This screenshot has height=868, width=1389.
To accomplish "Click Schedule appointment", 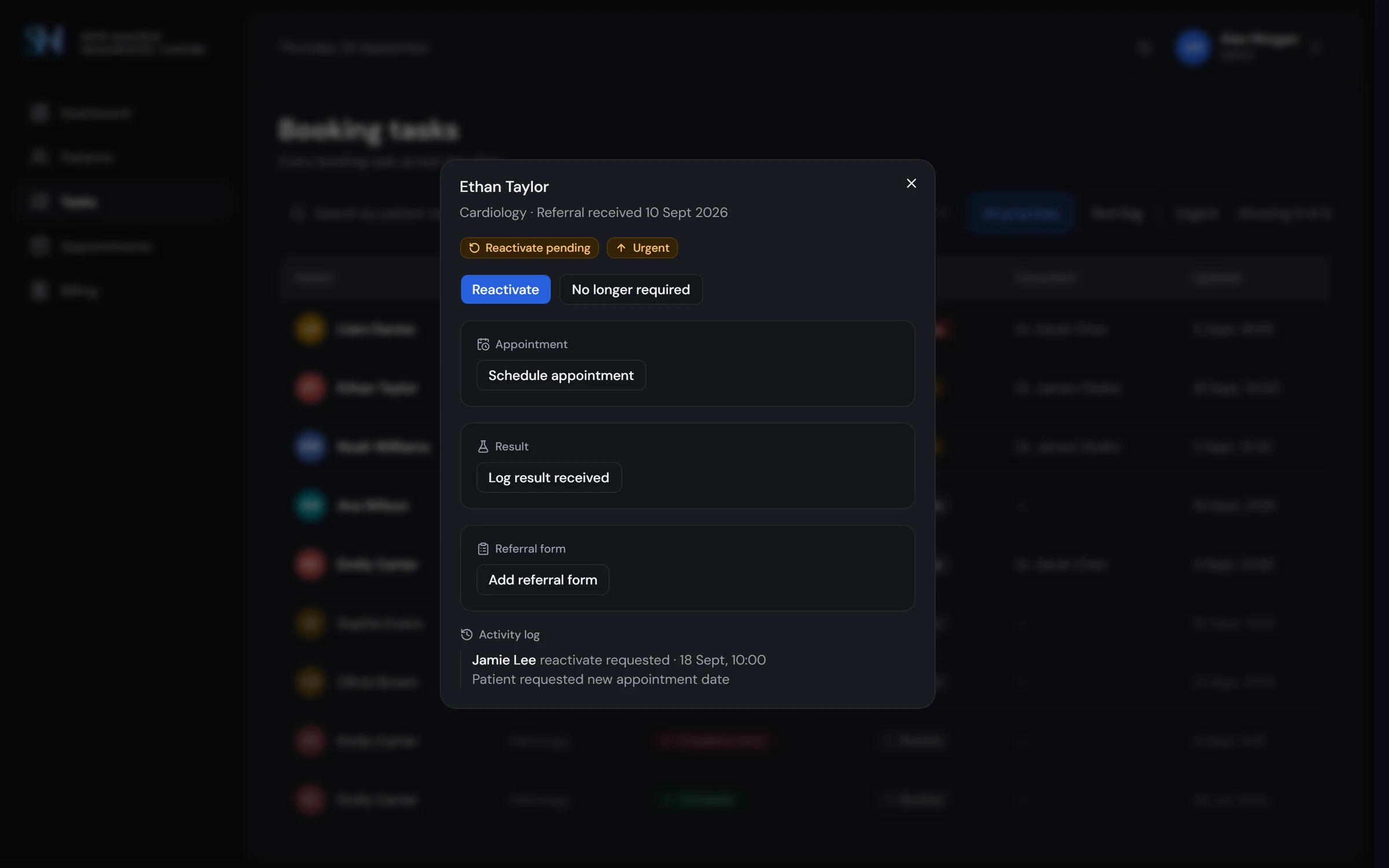I will point(561,375).
